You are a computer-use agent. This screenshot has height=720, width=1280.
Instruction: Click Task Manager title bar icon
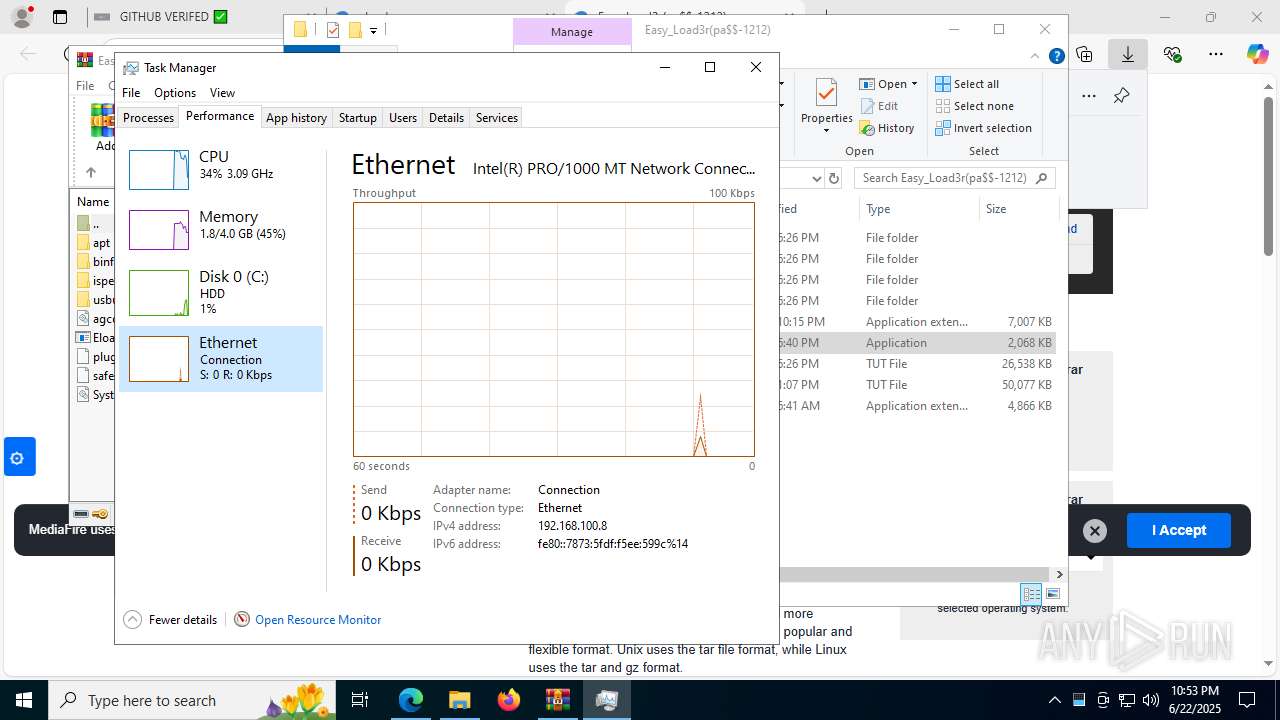pos(131,68)
